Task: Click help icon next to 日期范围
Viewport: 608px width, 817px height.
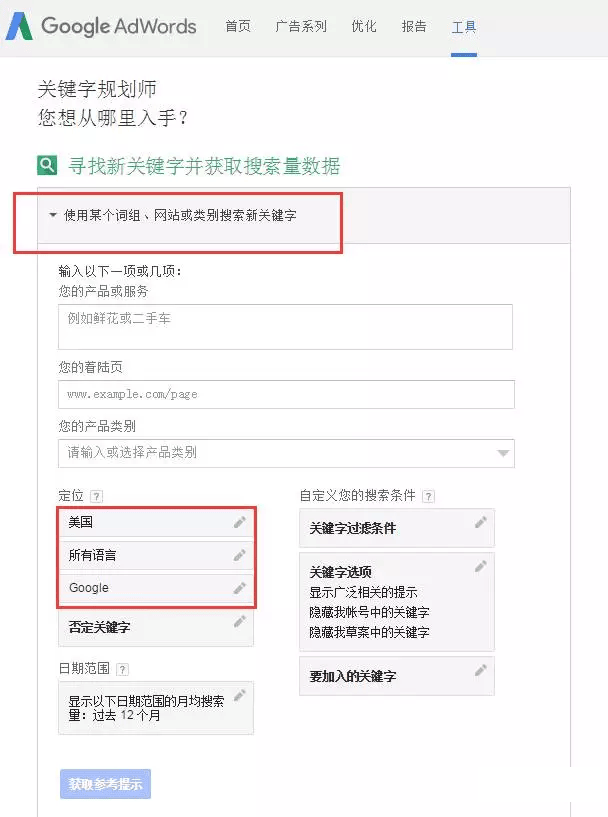Action: (122, 669)
